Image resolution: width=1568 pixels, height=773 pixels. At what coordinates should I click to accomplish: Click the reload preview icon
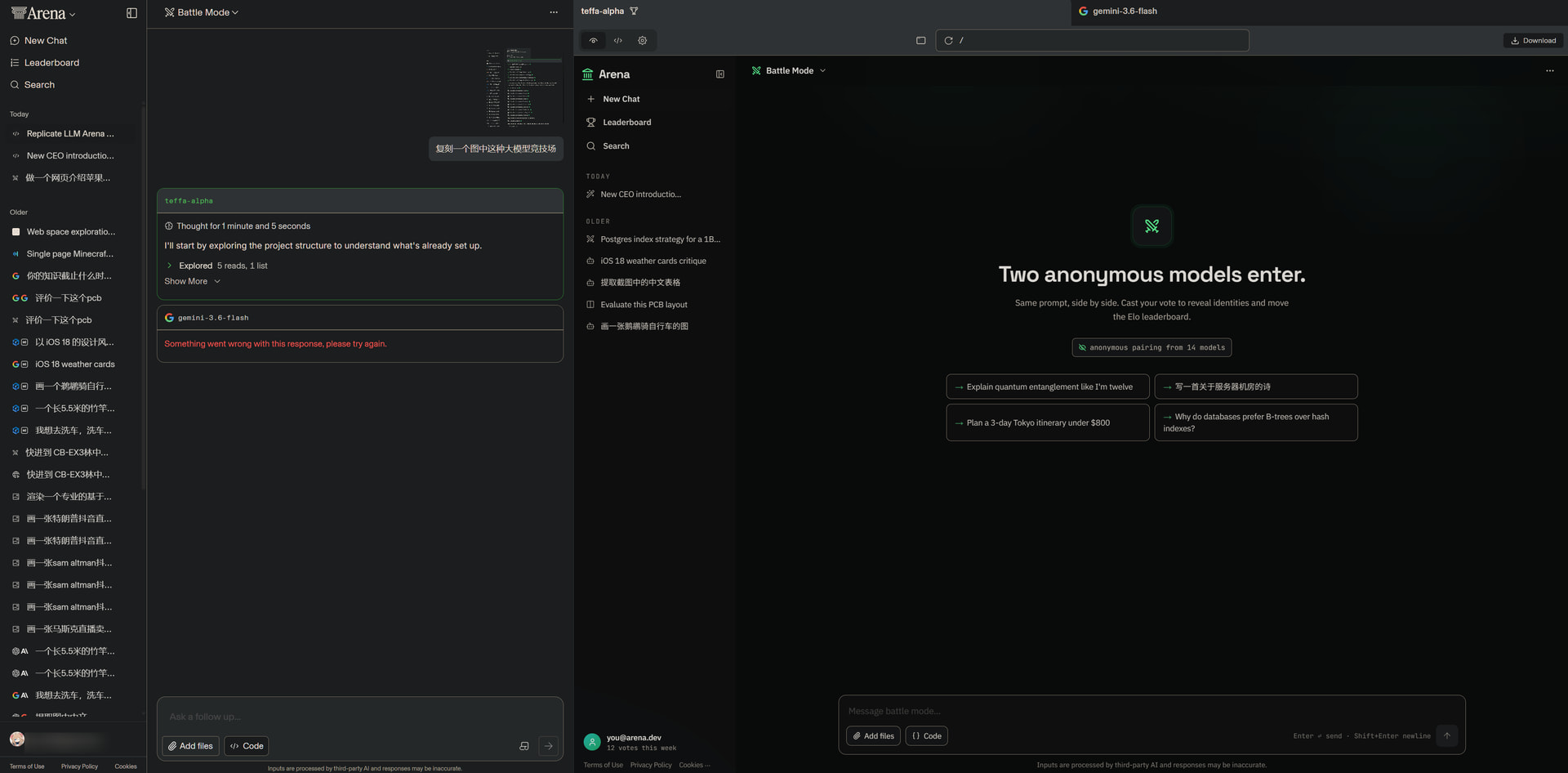[948, 40]
